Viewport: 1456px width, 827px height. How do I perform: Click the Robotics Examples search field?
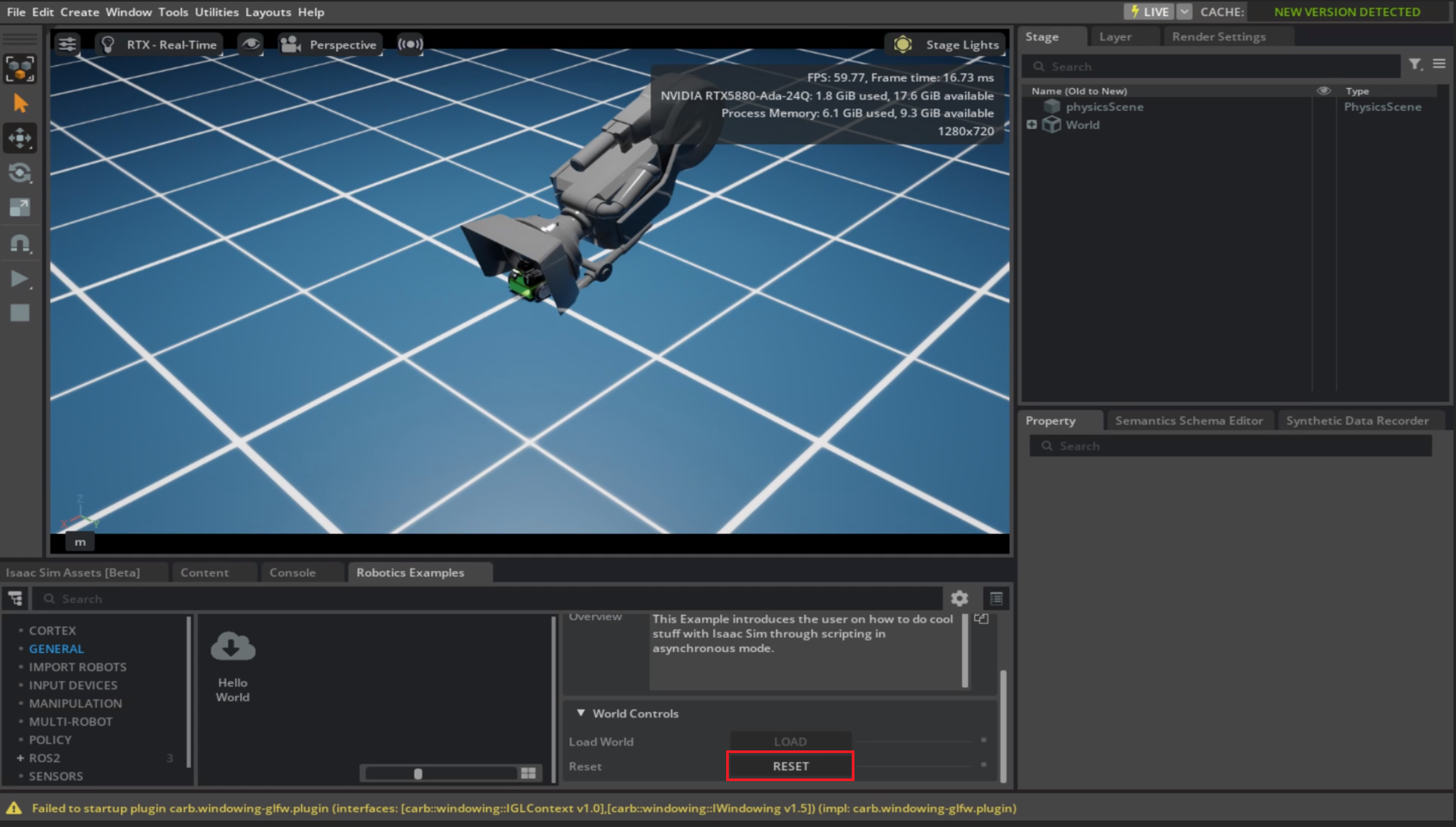(x=487, y=599)
